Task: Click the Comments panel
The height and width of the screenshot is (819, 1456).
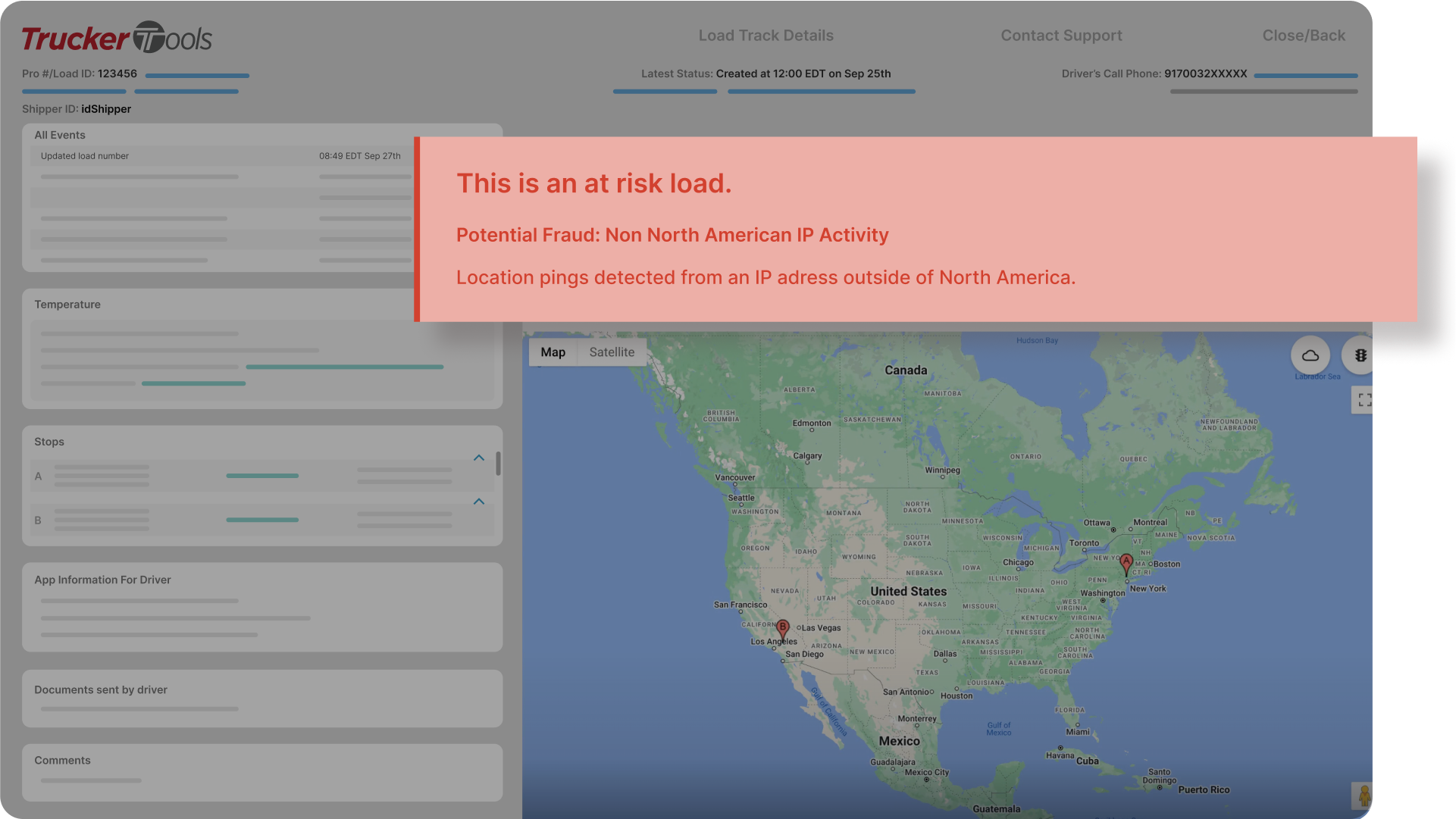Action: coord(261,771)
